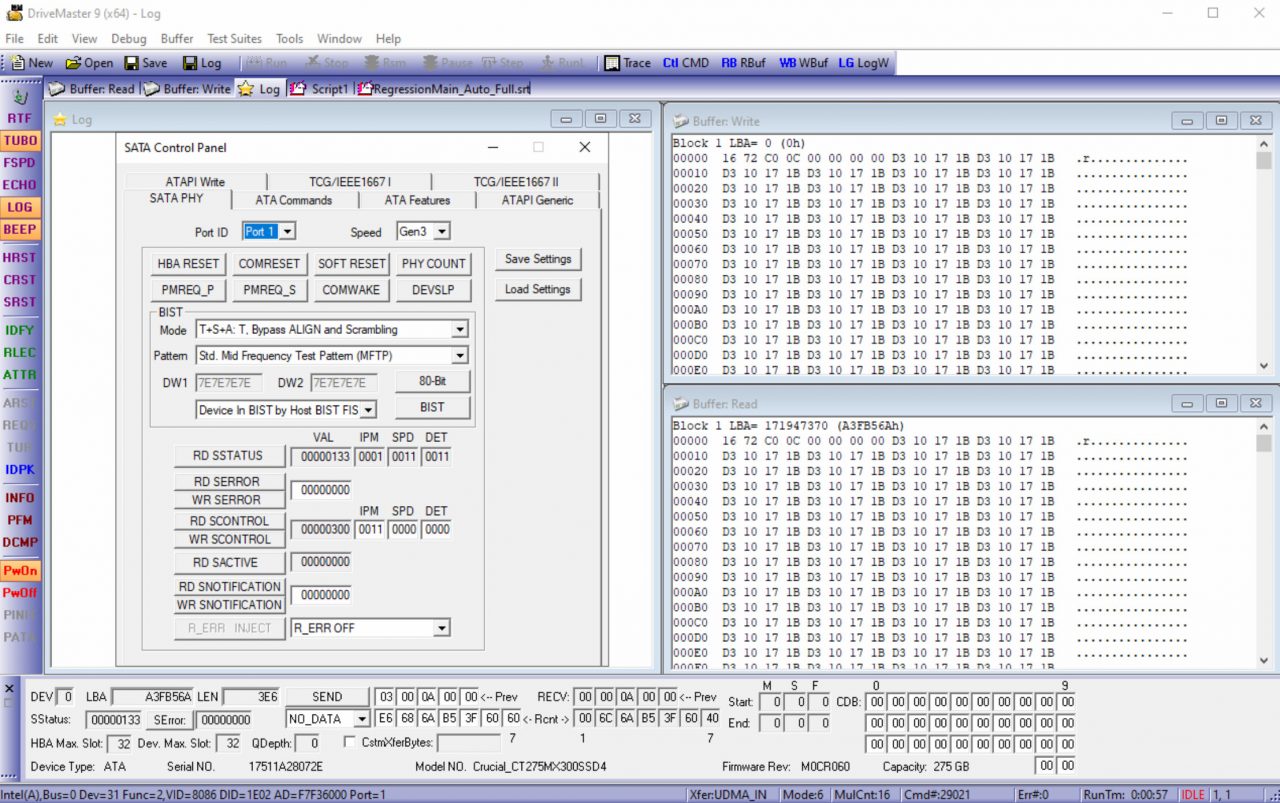The image size is (1280, 803).
Task: Click the COMRESET button
Action: click(269, 264)
